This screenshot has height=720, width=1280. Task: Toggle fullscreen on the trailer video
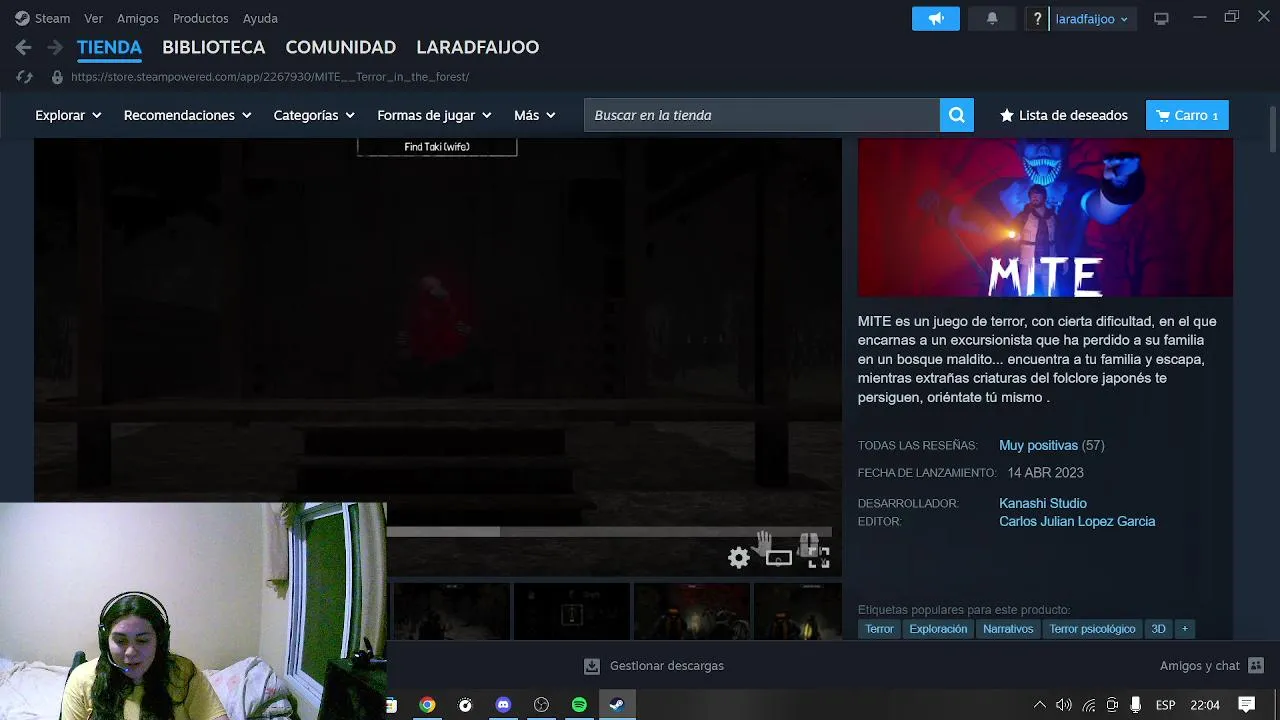click(818, 558)
